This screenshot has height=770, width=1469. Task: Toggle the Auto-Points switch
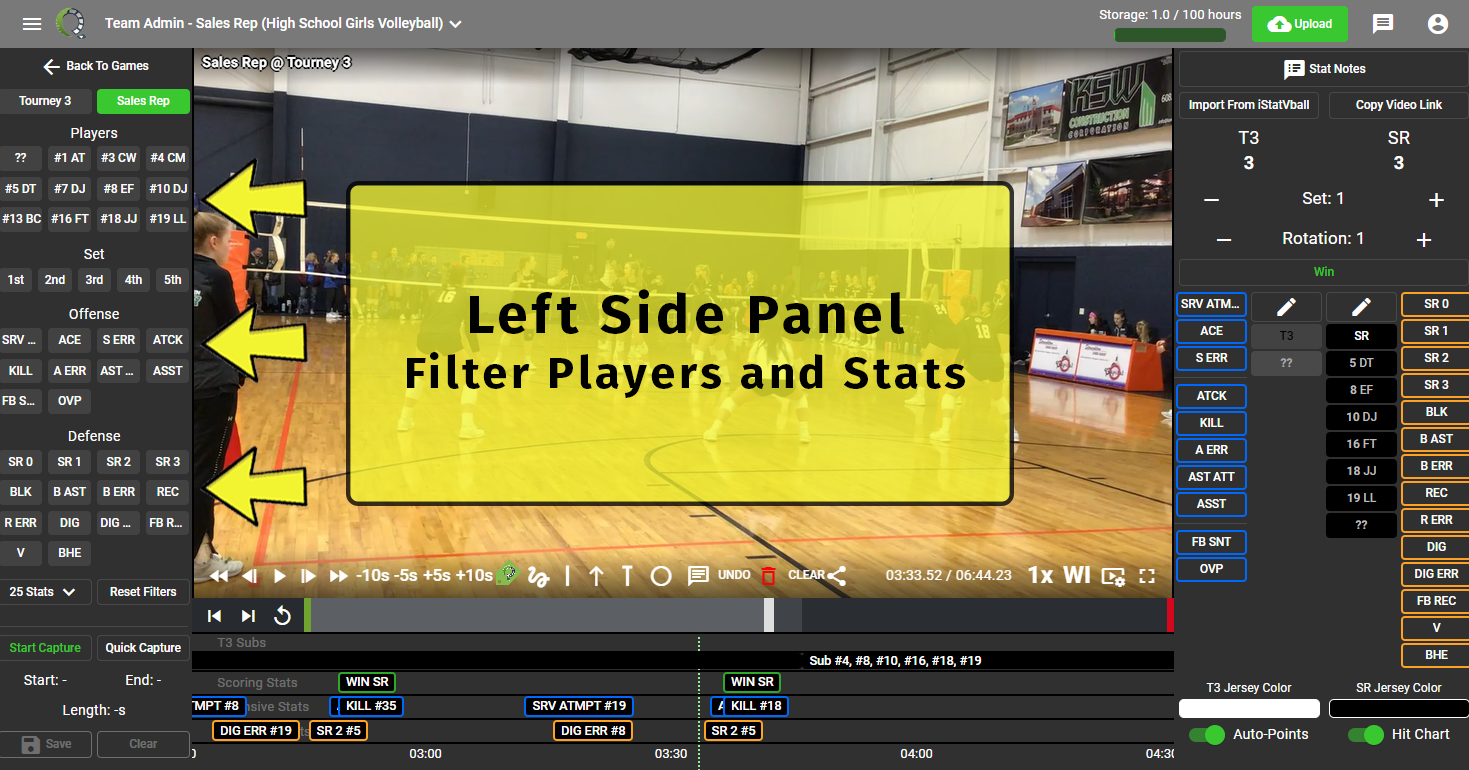1208,735
